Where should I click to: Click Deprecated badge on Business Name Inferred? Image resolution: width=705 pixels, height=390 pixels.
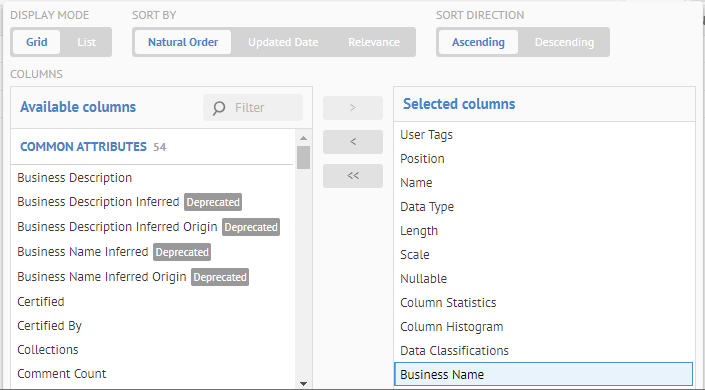[x=182, y=252]
